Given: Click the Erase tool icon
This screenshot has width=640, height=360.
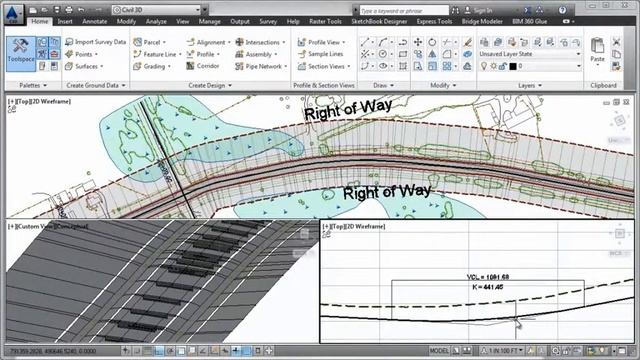Looking at the screenshot, I should point(467,42).
